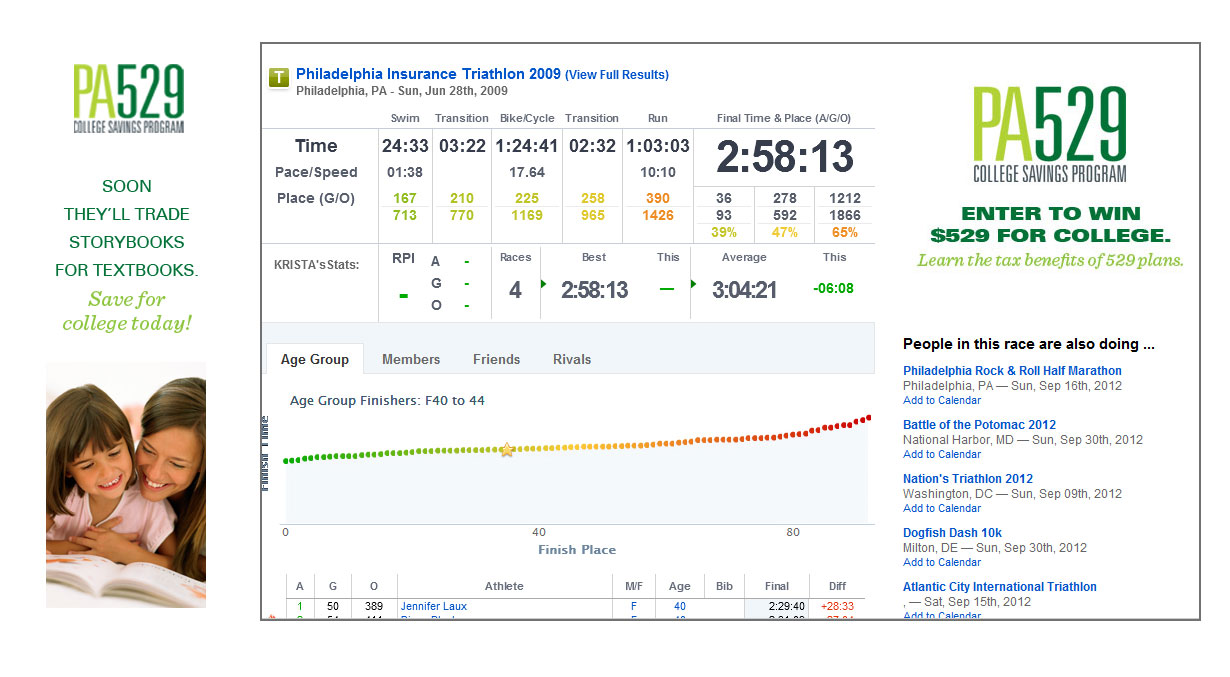
Task: Open the Friends tab
Action: (x=497, y=359)
